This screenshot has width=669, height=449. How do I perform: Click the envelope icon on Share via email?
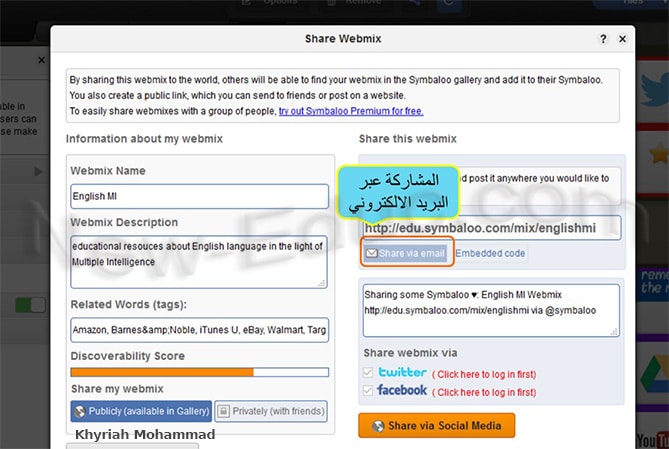(372, 253)
